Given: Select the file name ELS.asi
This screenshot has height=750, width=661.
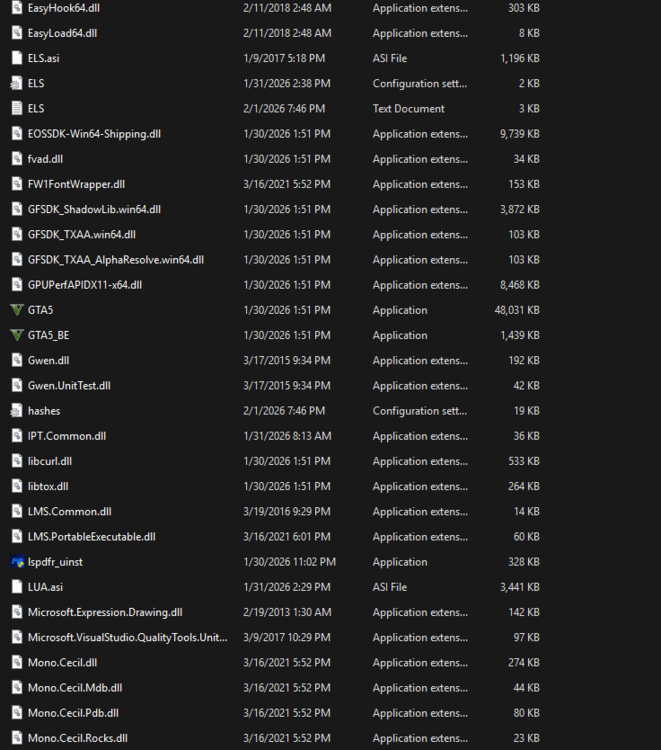Looking at the screenshot, I should pyautogui.click(x=44, y=58).
